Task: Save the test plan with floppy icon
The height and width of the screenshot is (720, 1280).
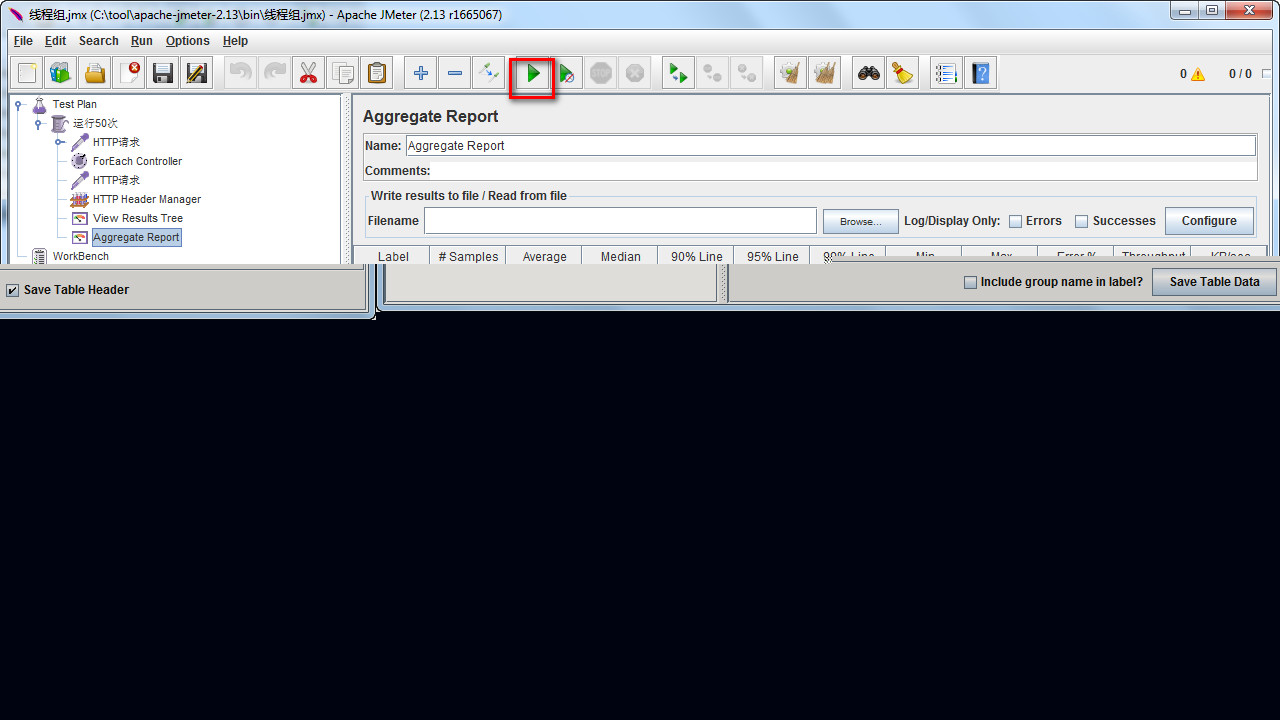Action: (163, 73)
